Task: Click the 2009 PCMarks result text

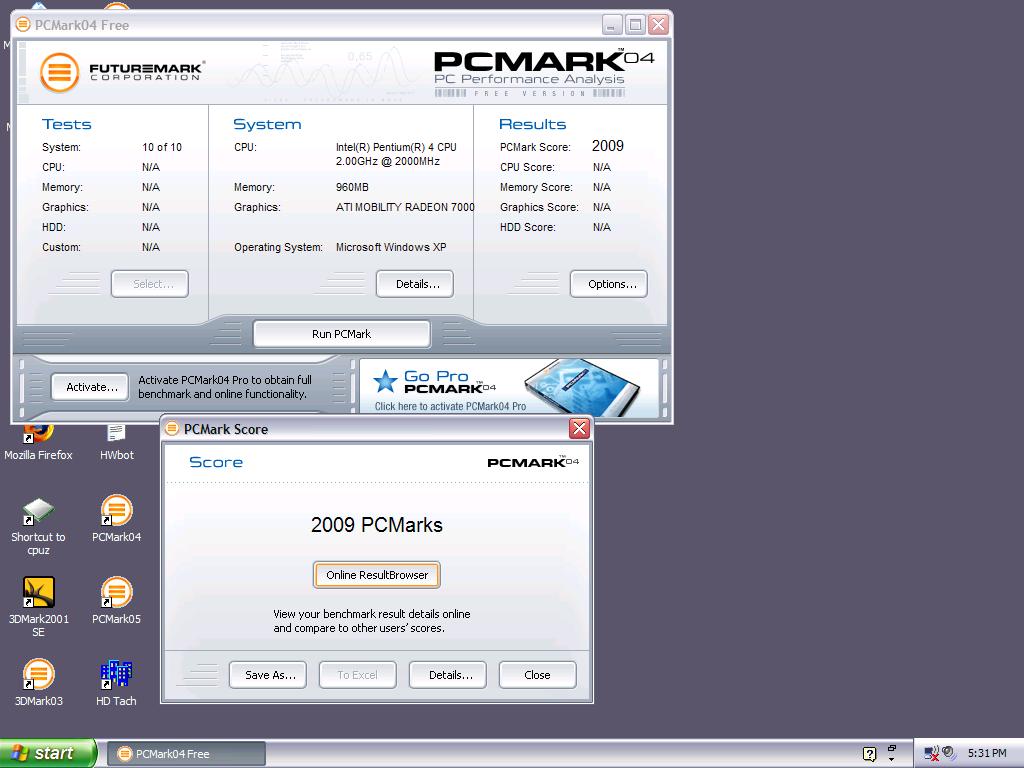Action: pos(377,525)
